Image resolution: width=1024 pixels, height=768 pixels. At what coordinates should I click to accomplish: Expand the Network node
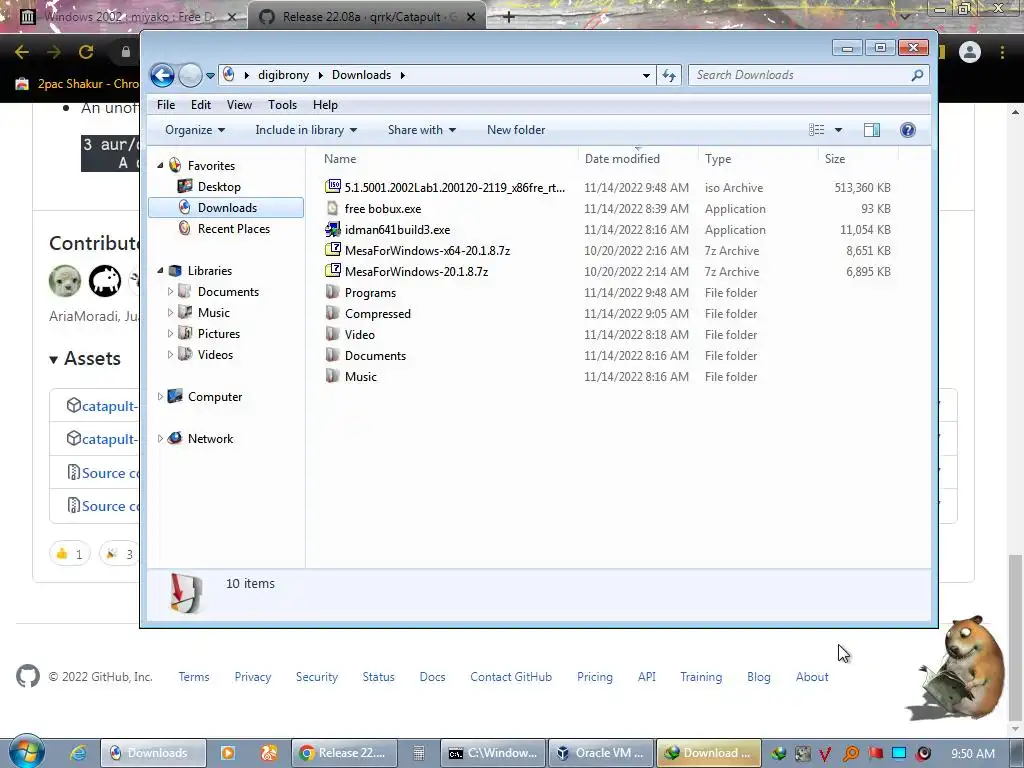click(x=161, y=438)
